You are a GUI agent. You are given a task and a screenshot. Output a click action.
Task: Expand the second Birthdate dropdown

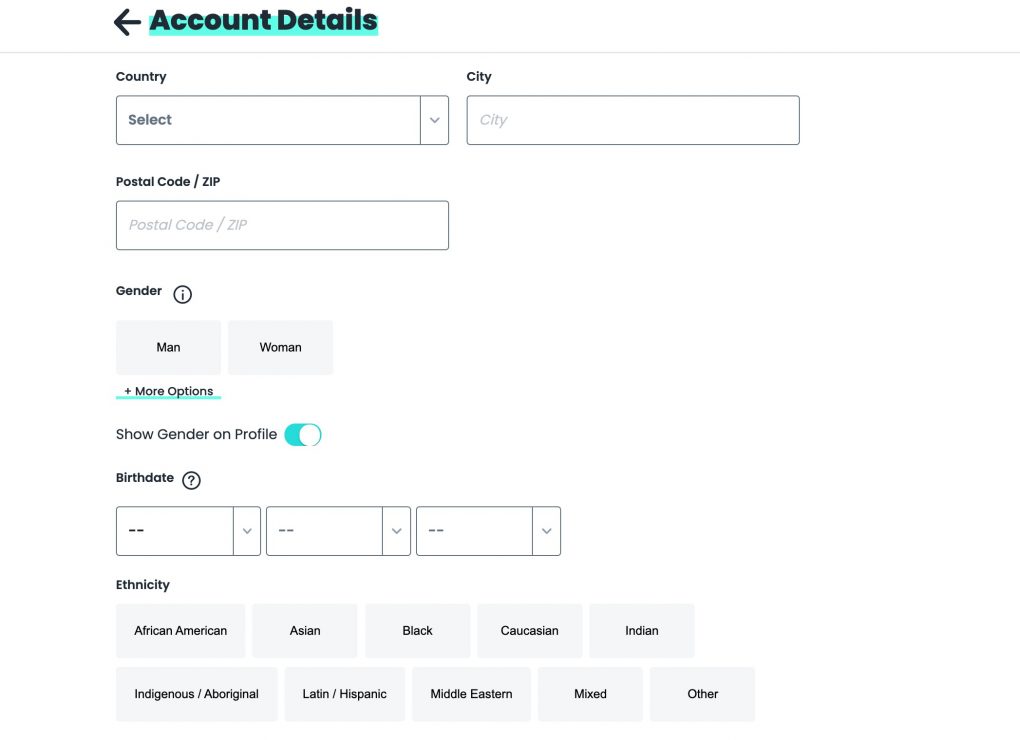(338, 531)
